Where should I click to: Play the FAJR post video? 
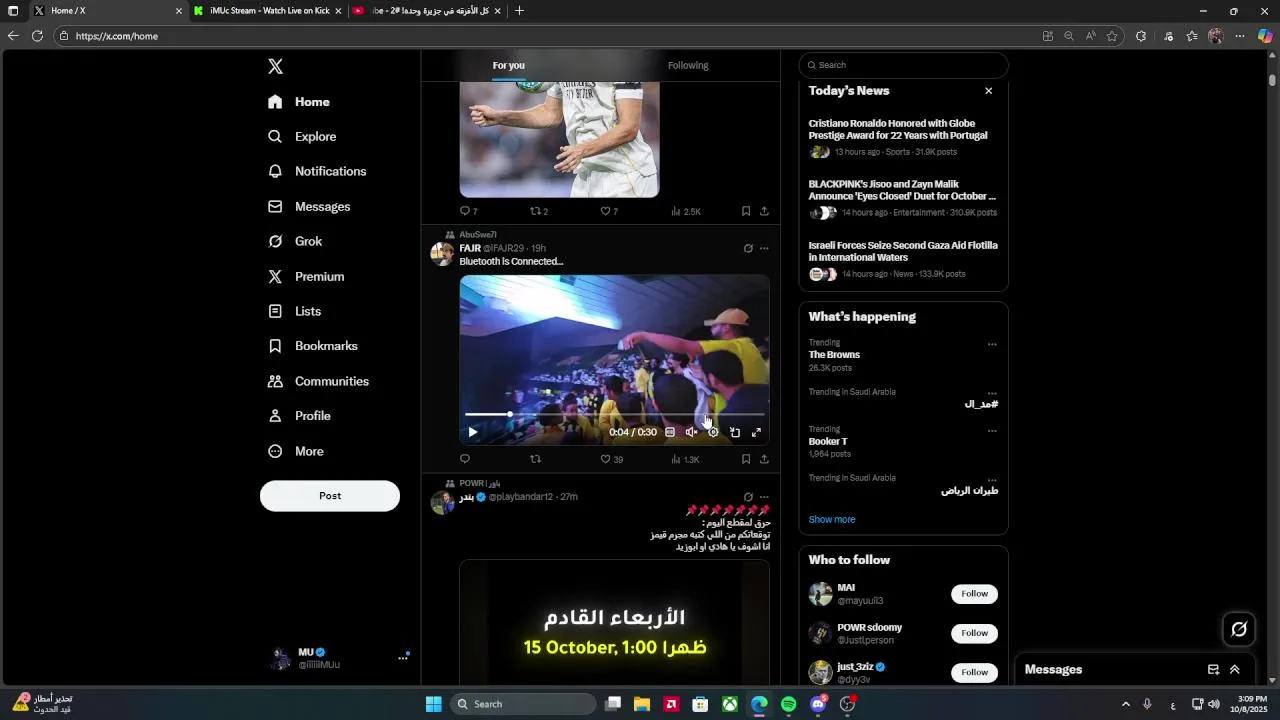click(x=473, y=433)
